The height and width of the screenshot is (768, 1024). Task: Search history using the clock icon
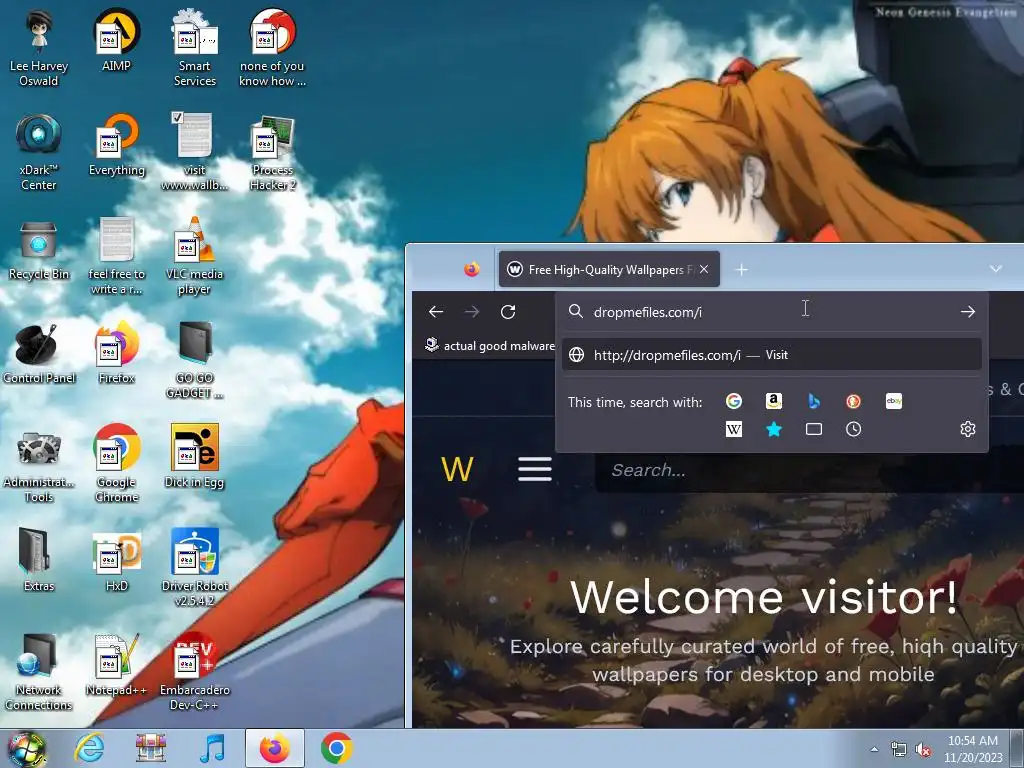coord(854,429)
